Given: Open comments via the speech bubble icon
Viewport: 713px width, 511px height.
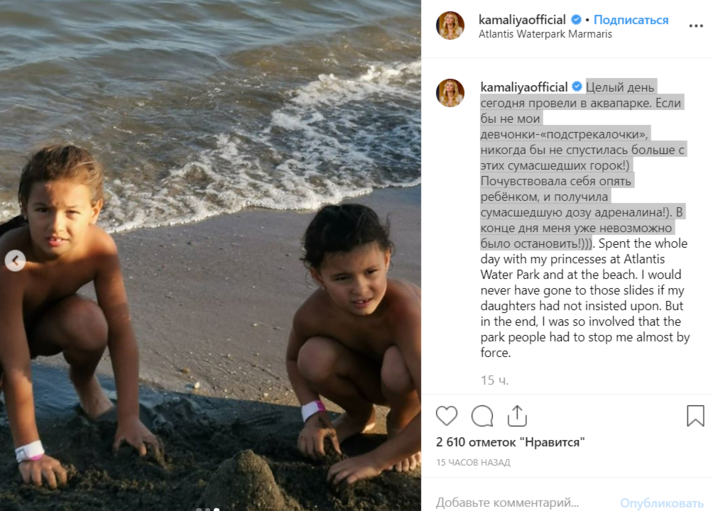Looking at the screenshot, I should tap(482, 415).
